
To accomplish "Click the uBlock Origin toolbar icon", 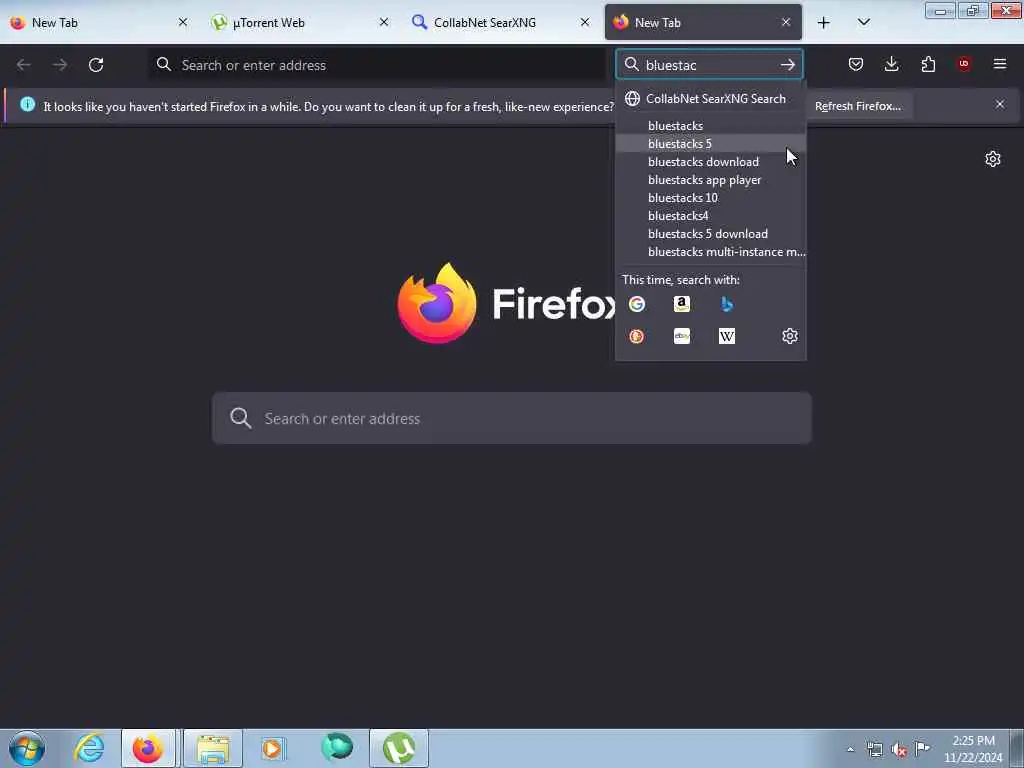I will pyautogui.click(x=964, y=64).
